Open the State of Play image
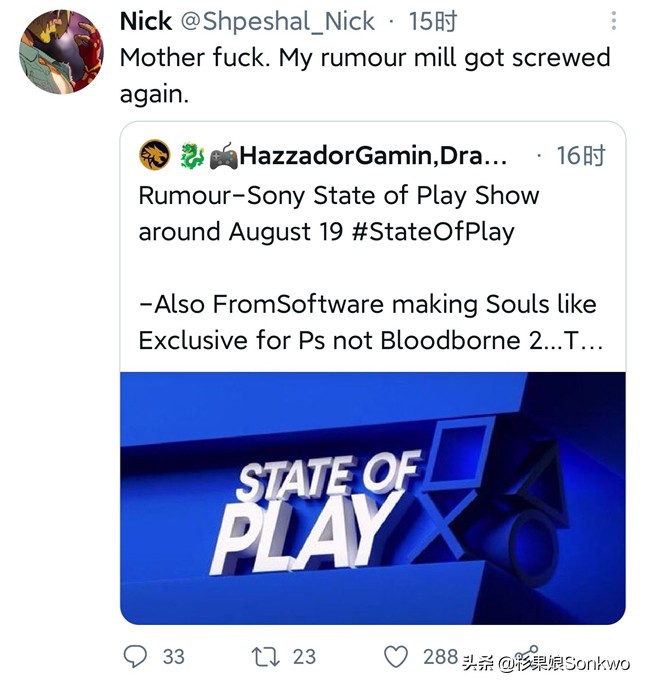Viewport: 645px width, 686px height. pyautogui.click(x=372, y=497)
